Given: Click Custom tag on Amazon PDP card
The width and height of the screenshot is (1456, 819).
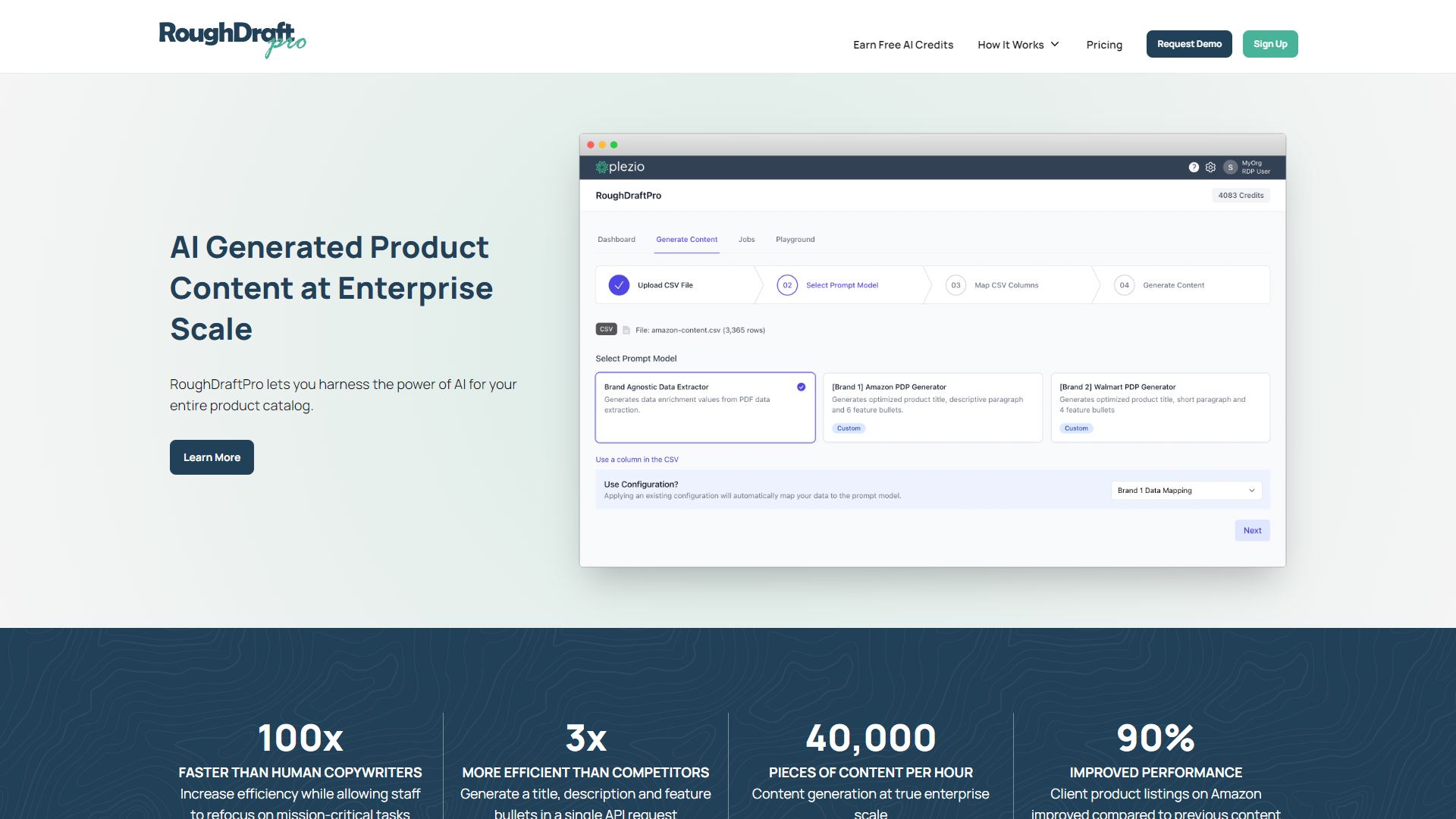Looking at the screenshot, I should (849, 428).
